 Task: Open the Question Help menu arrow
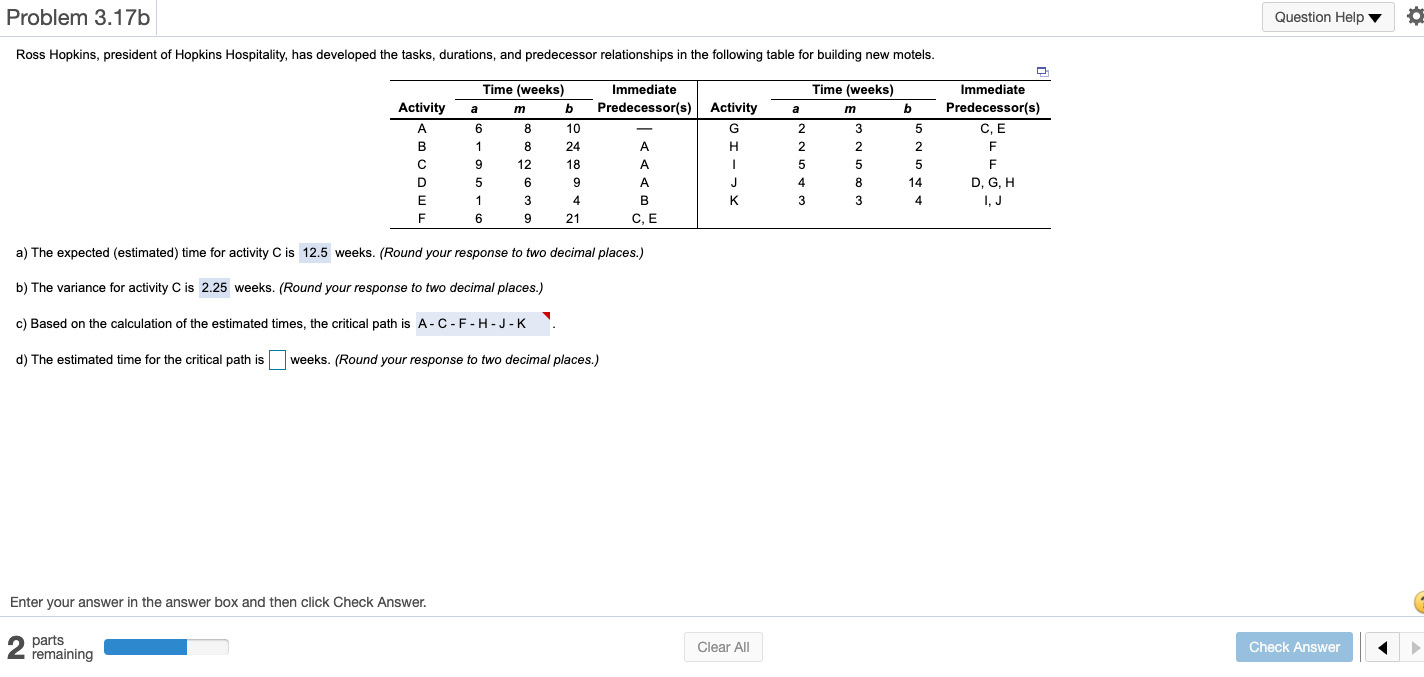pos(1373,16)
